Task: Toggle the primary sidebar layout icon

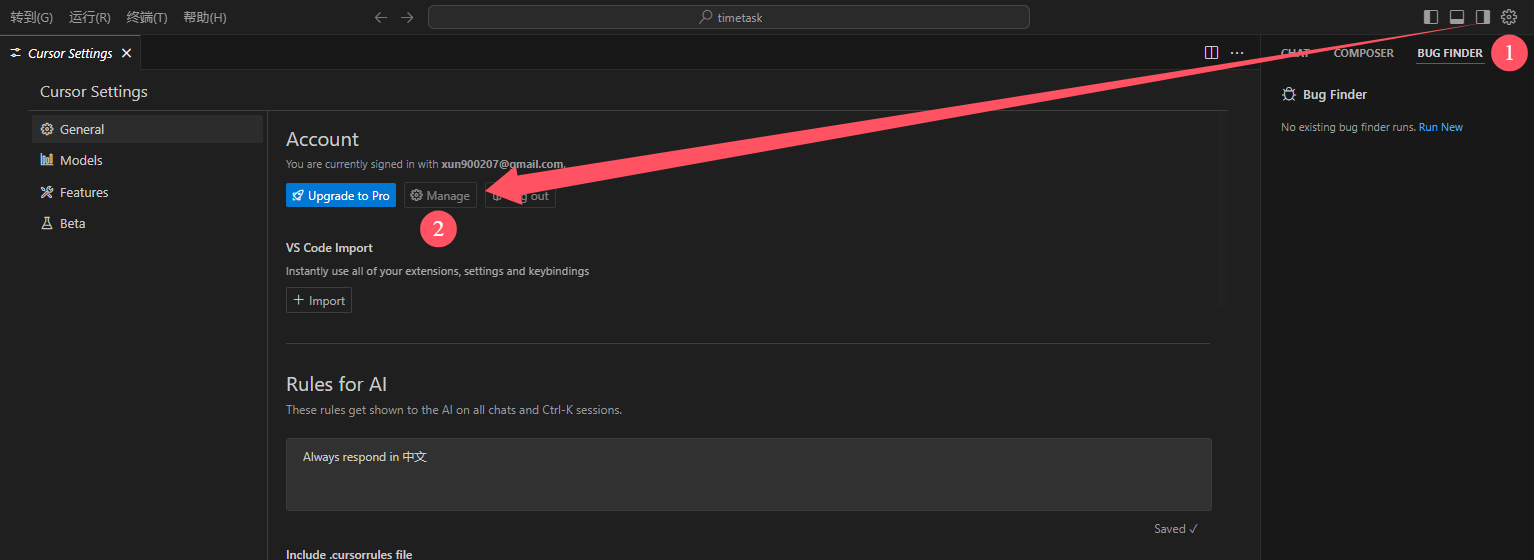Action: point(1431,17)
